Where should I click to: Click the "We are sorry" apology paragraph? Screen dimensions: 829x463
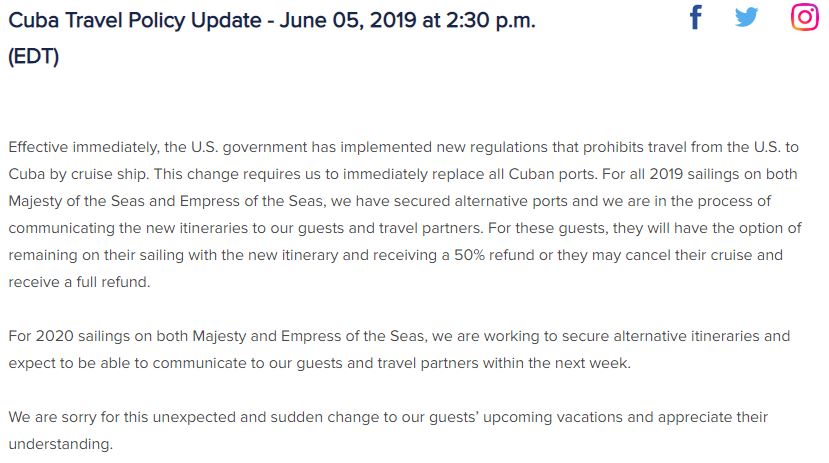[x=388, y=430]
